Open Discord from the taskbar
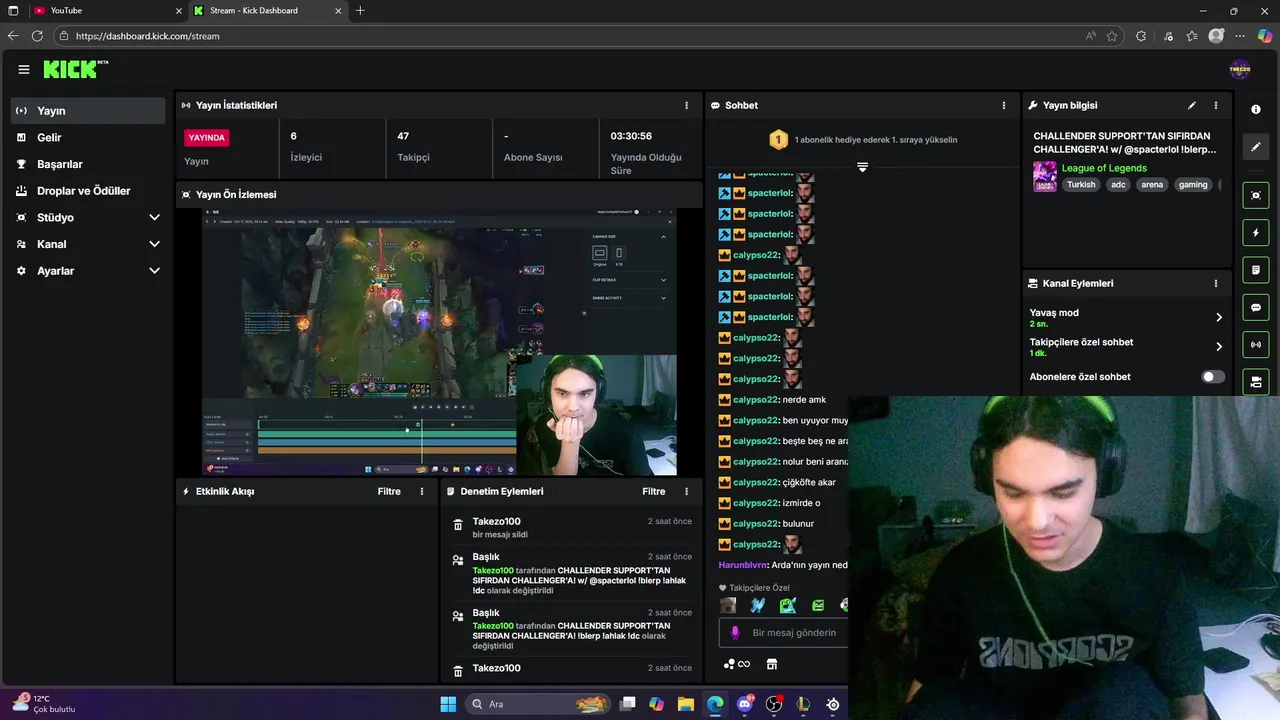 [744, 704]
